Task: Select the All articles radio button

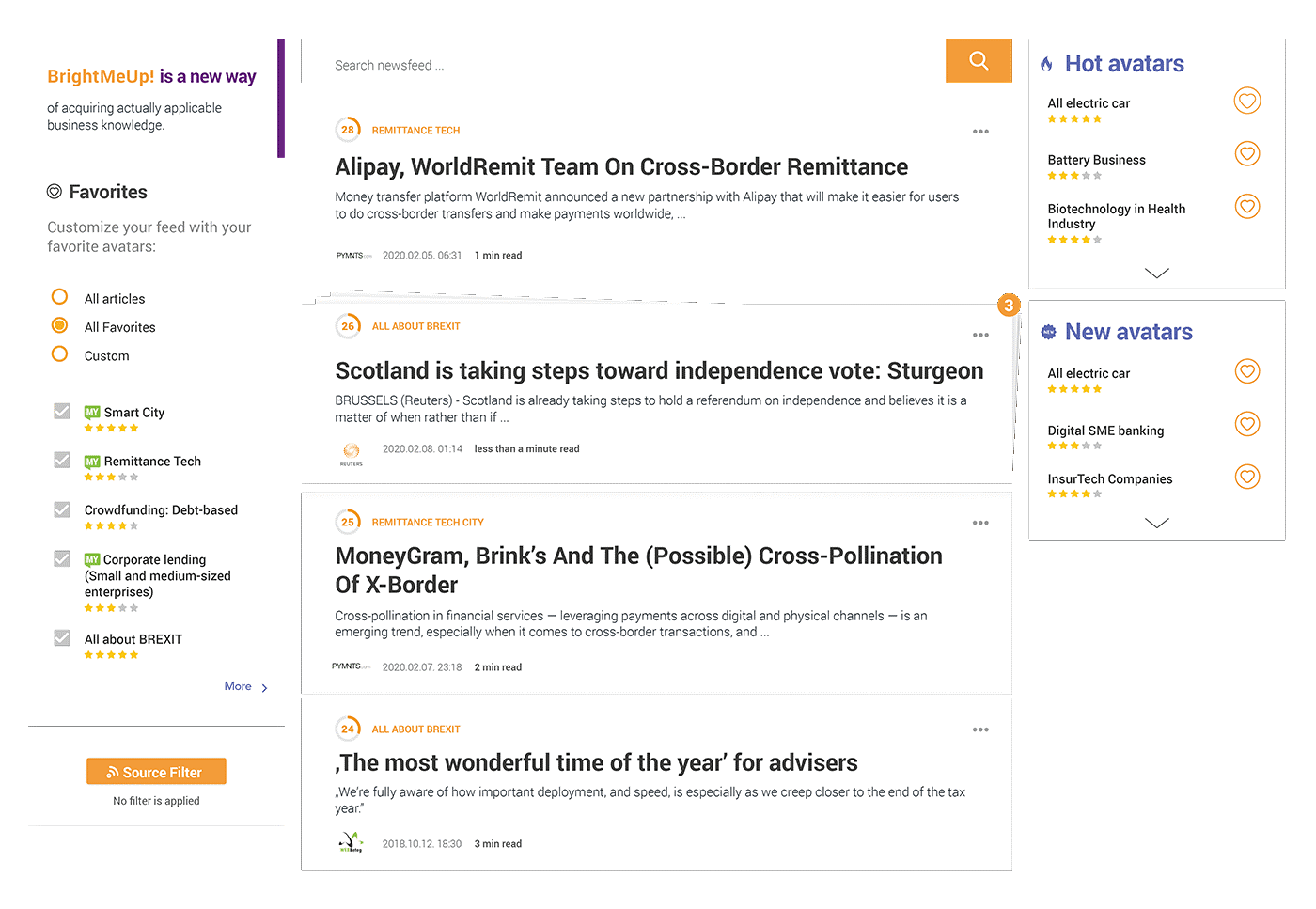Action: coord(59,297)
